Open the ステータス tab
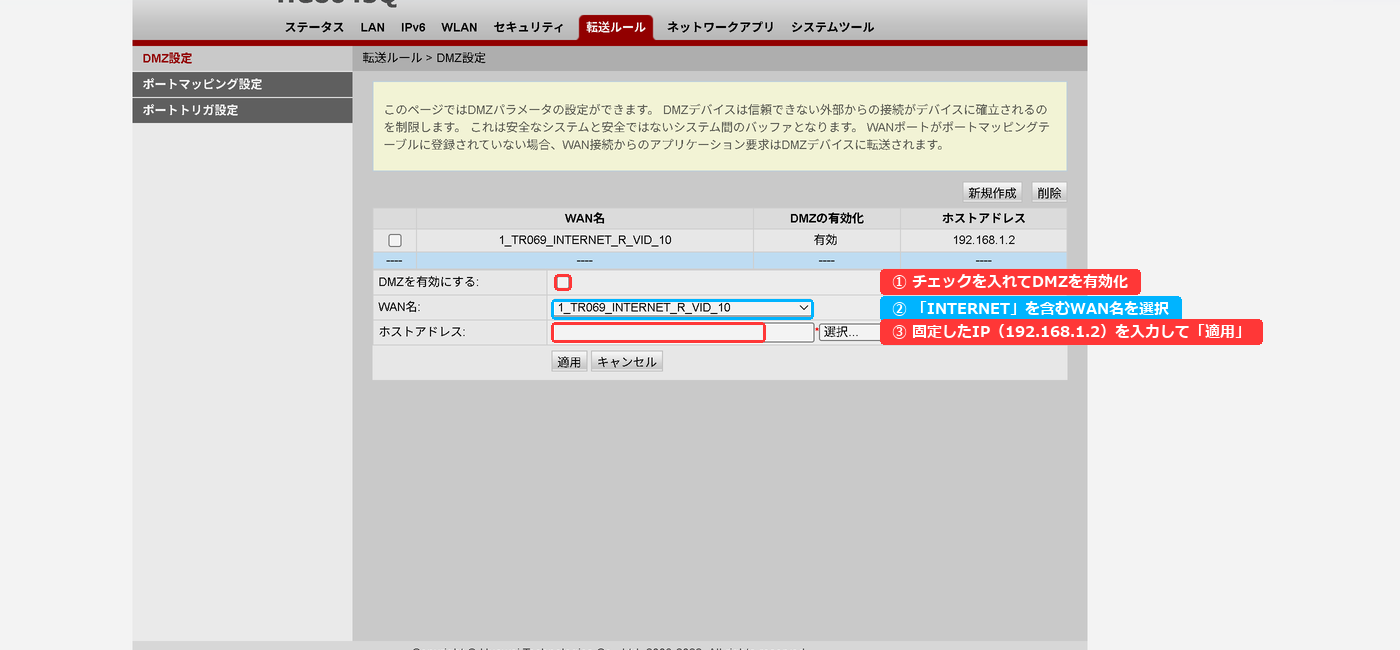 click(x=314, y=28)
